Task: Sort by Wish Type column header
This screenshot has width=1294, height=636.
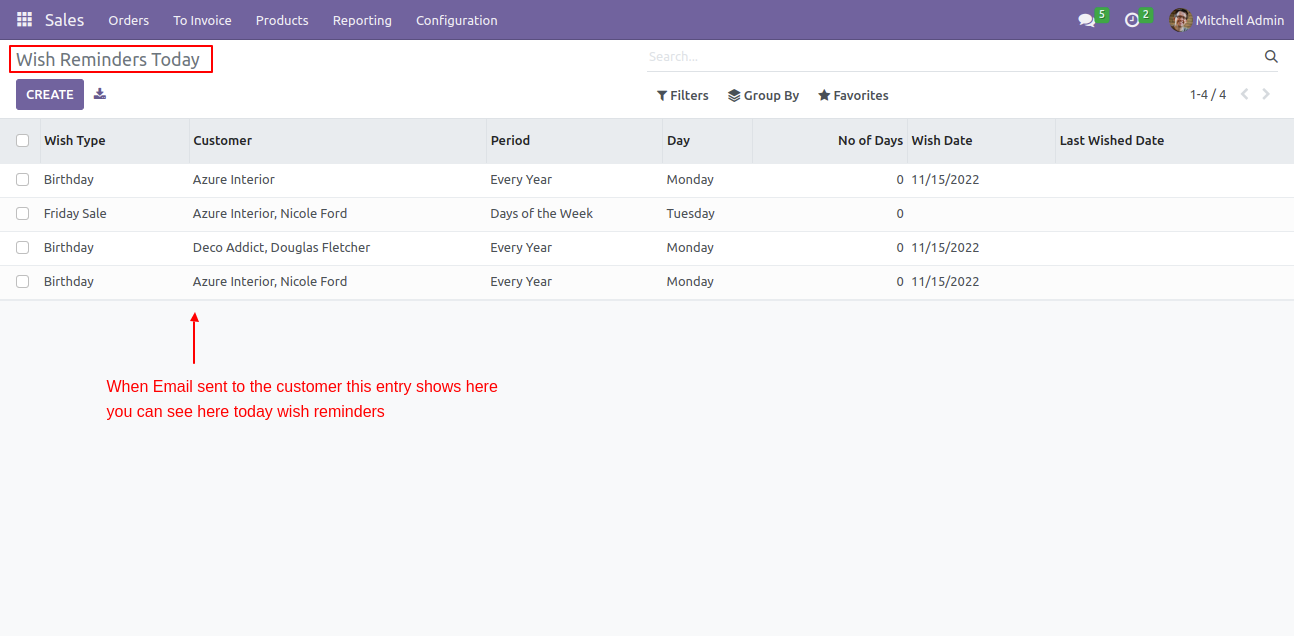Action: coord(115,141)
